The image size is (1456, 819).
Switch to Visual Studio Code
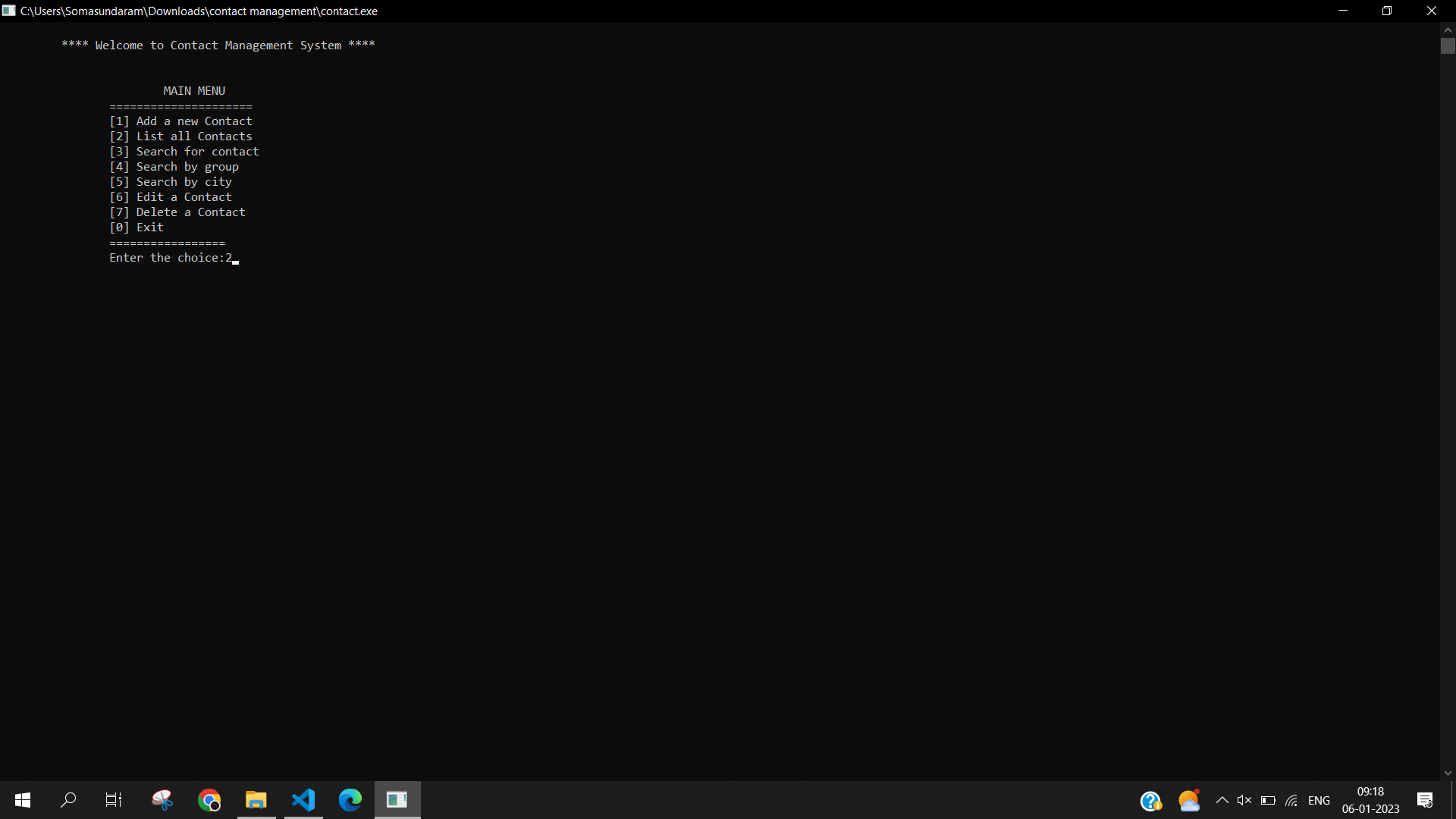(x=303, y=800)
